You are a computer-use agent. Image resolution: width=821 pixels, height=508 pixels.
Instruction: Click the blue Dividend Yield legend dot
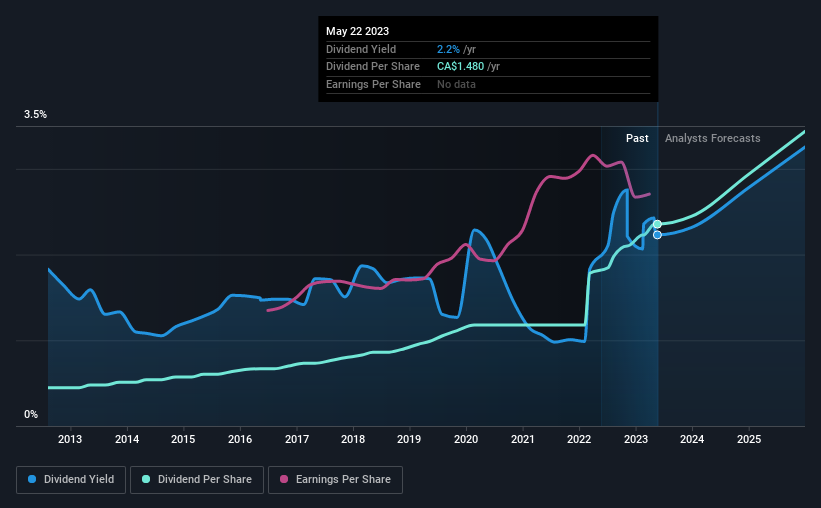pos(32,479)
